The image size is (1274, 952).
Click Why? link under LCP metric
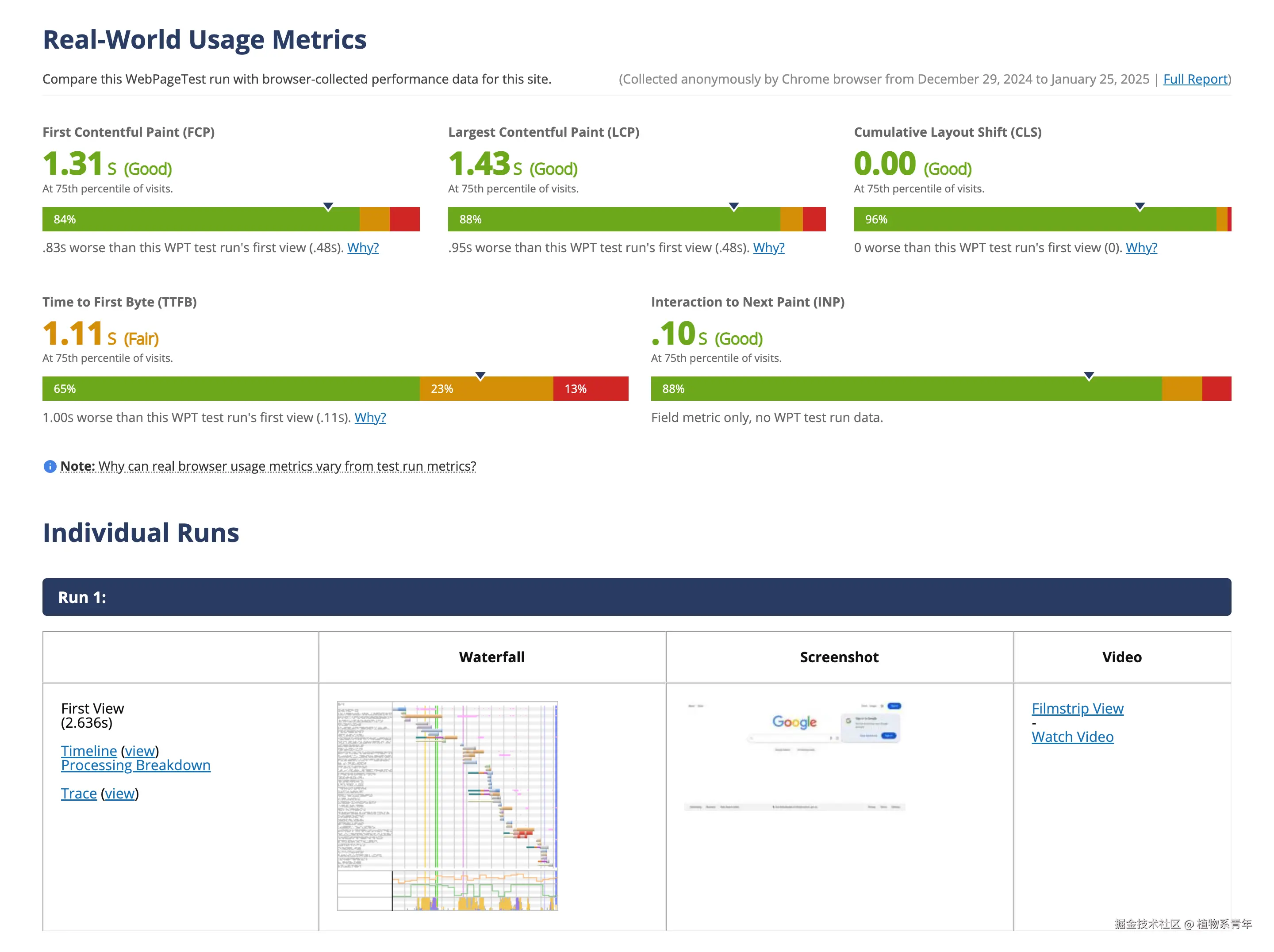tap(768, 248)
